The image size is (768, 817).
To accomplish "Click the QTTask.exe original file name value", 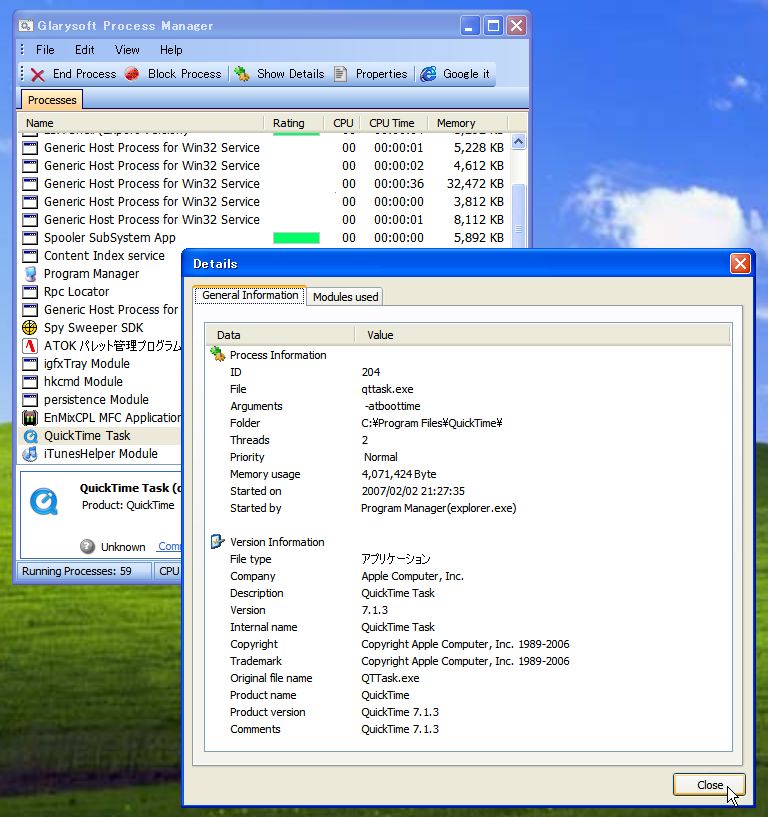I will (x=390, y=678).
